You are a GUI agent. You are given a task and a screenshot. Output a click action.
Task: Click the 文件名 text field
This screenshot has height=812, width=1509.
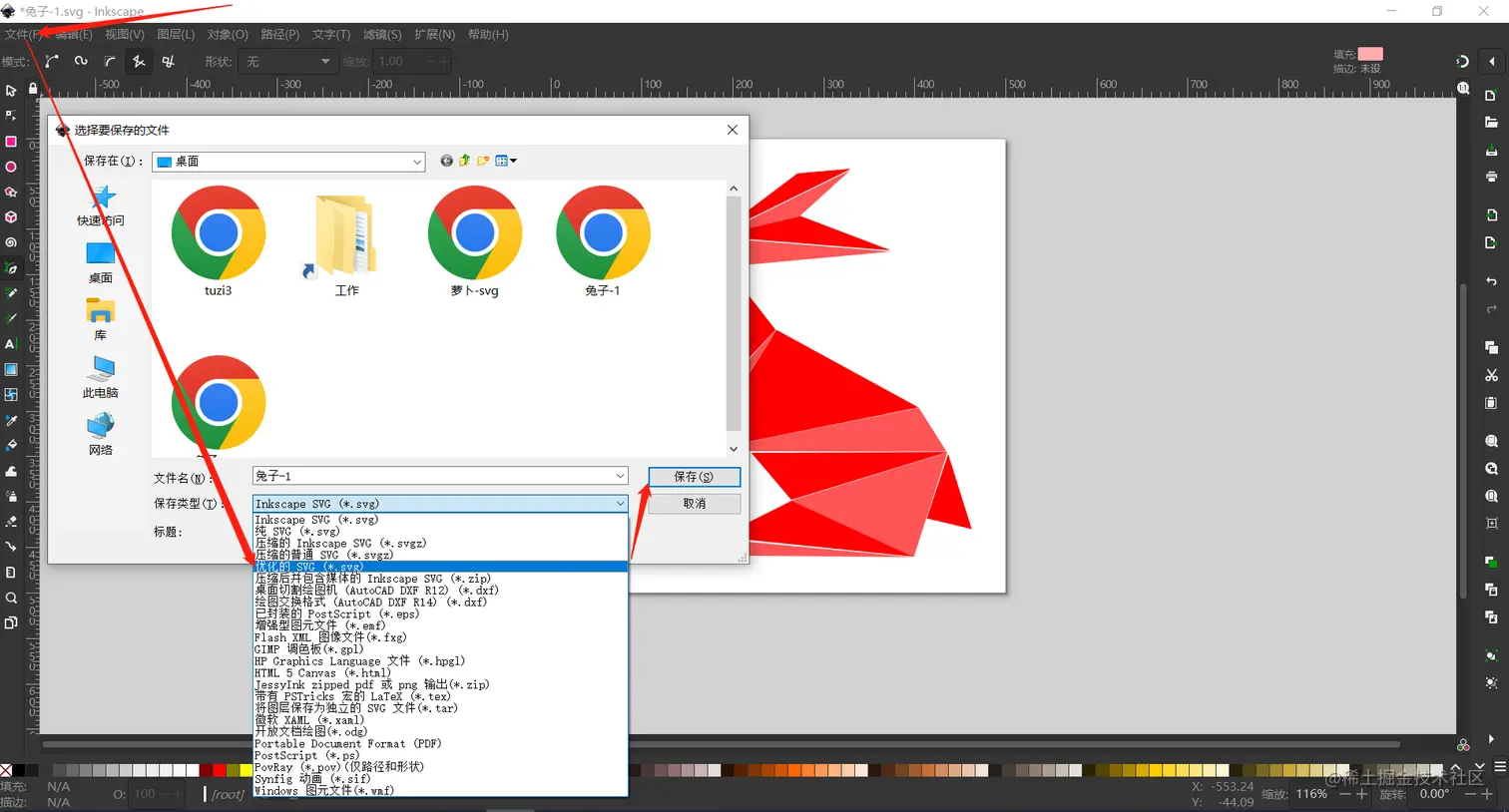pyautogui.click(x=440, y=477)
